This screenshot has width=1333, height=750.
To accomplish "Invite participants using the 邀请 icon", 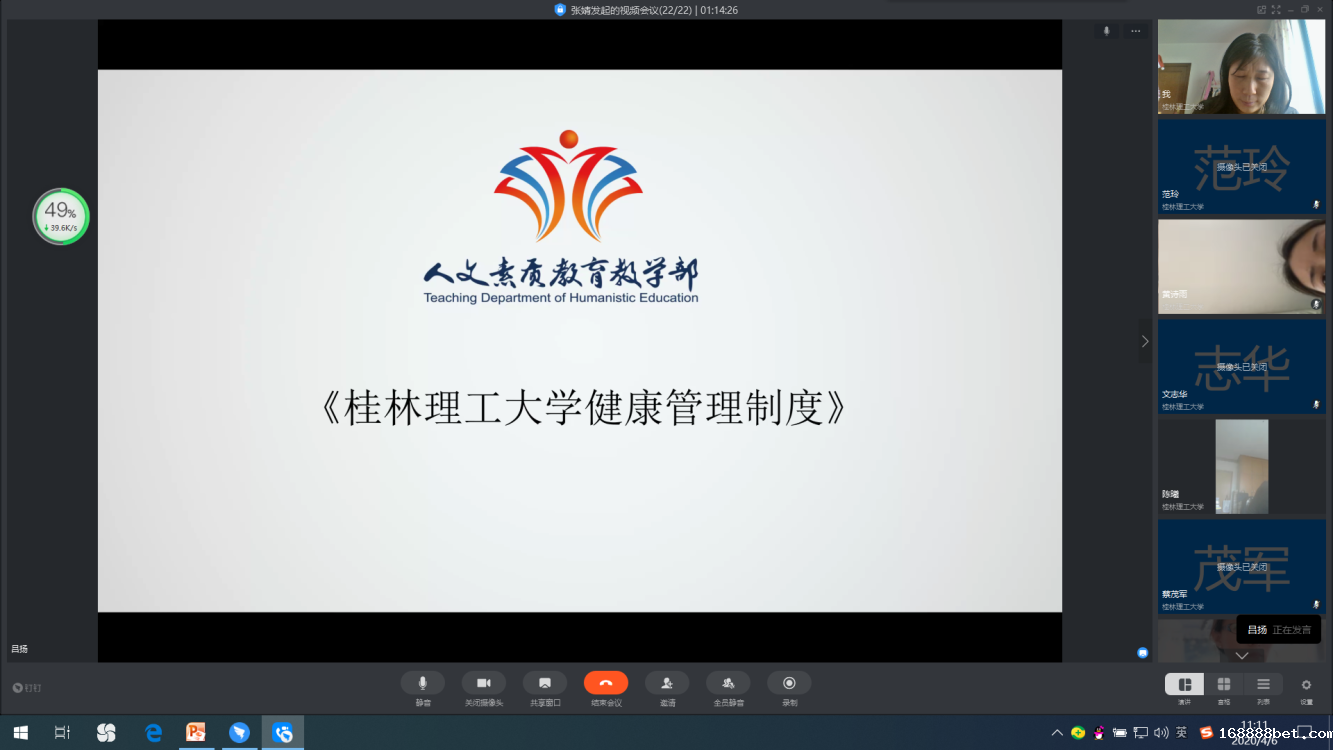I will (x=667, y=683).
